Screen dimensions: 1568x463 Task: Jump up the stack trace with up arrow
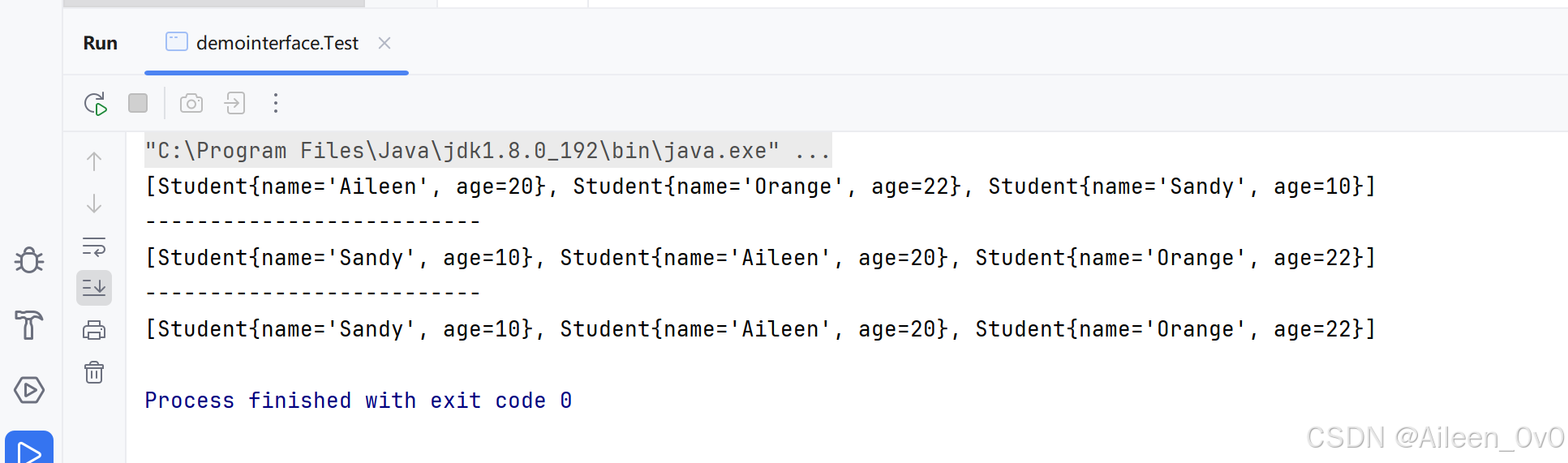[x=94, y=161]
